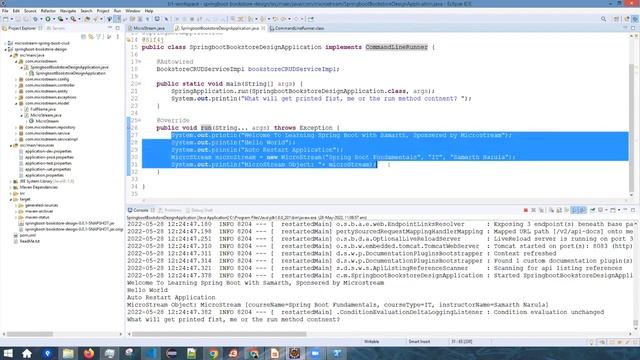Click Collapse All in Project Explorer
Image resolution: width=640 pixels, height=360 pixels.
point(83,37)
